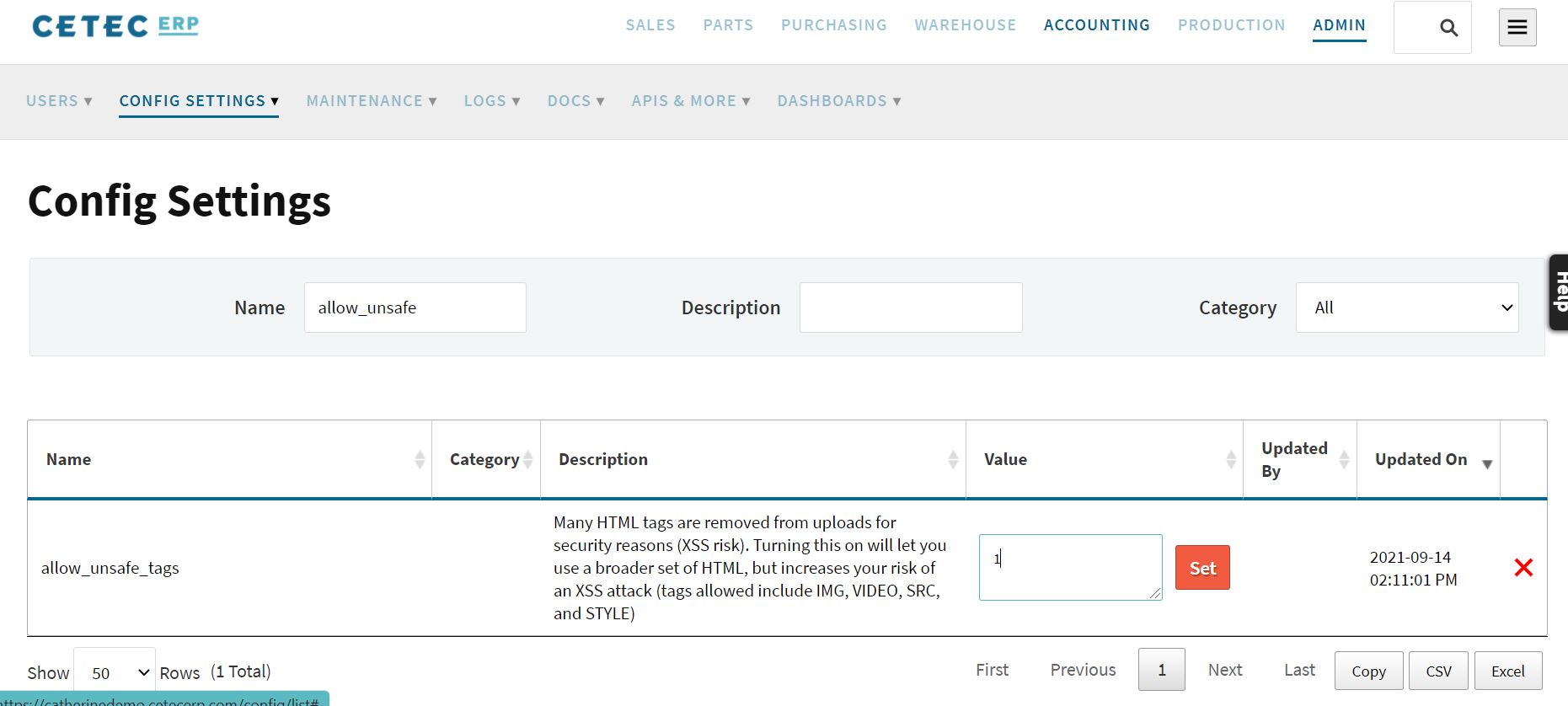Viewport: 1568px width, 706px height.
Task: Open the Warehouse menu
Action: (966, 25)
